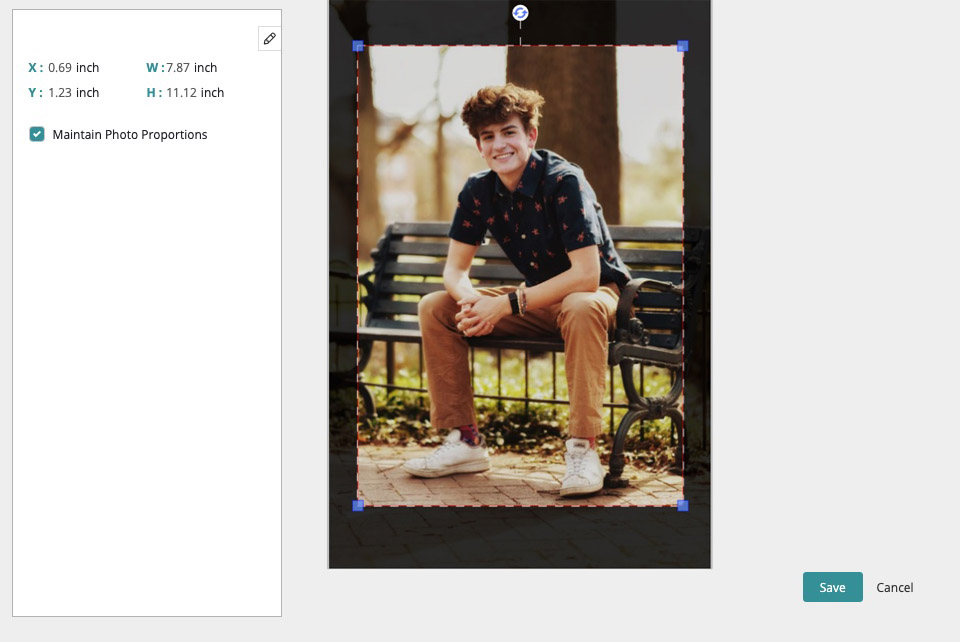The height and width of the screenshot is (642, 960).
Task: Cancel the photo crop changes
Action: [x=894, y=588]
